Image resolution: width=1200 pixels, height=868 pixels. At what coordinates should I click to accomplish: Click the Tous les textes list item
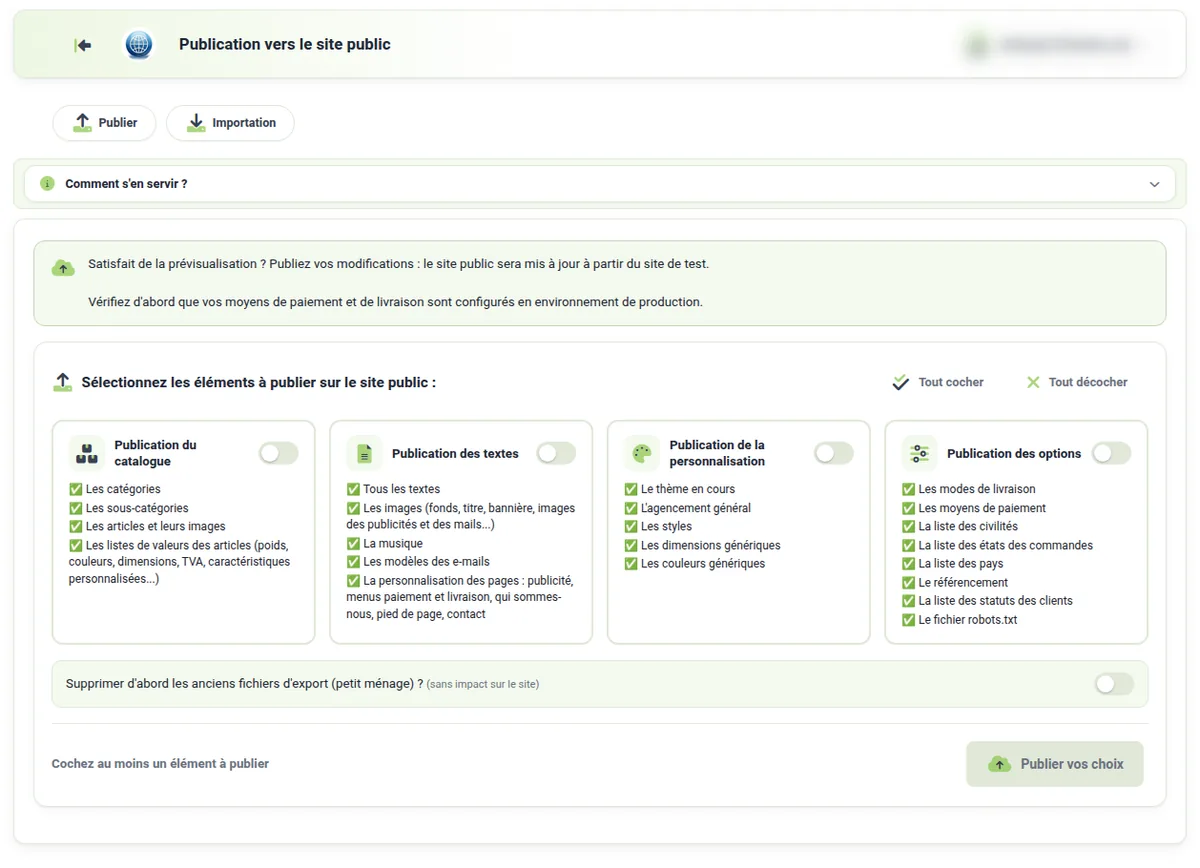(394, 489)
